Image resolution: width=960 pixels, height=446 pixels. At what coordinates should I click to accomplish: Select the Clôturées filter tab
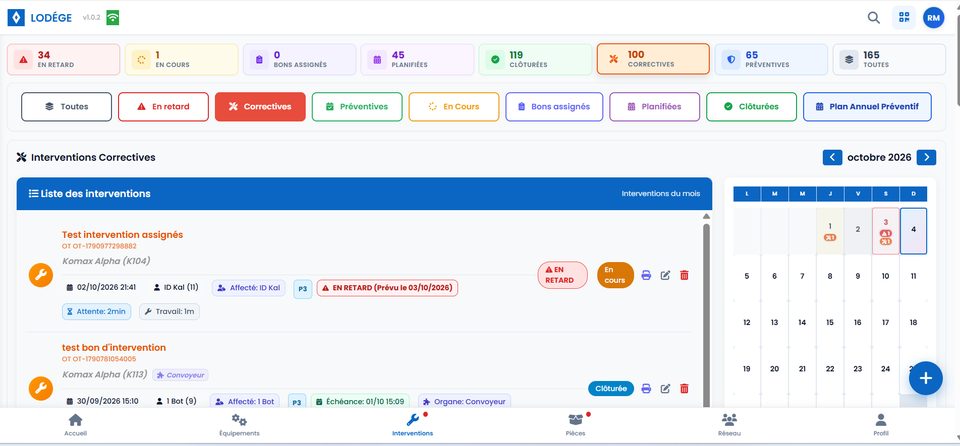click(751, 107)
